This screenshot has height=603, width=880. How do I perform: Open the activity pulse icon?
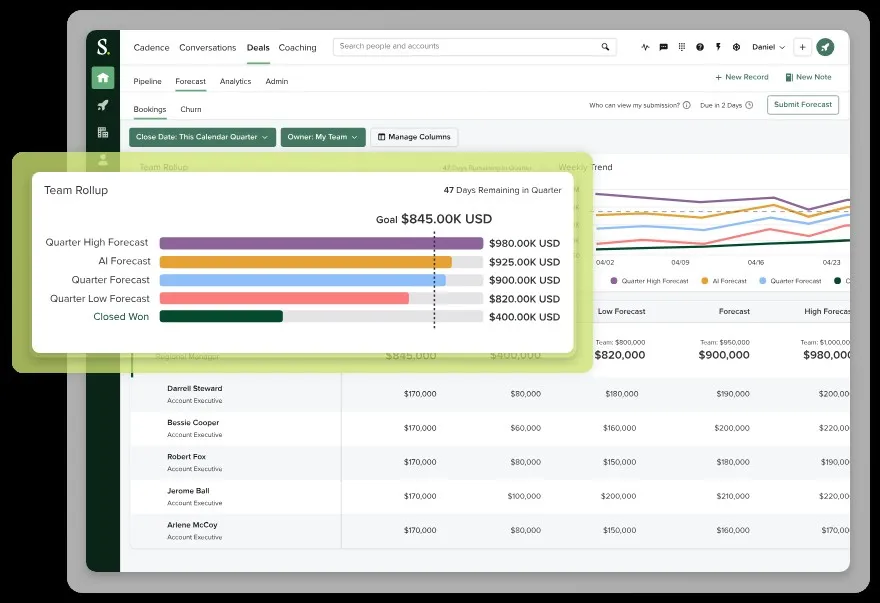[645, 47]
